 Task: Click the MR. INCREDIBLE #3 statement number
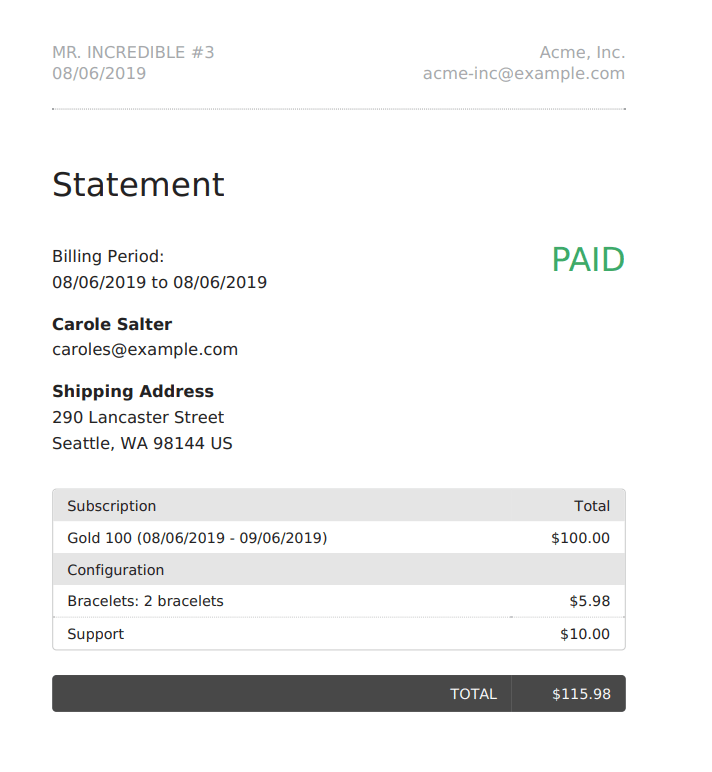tap(133, 52)
